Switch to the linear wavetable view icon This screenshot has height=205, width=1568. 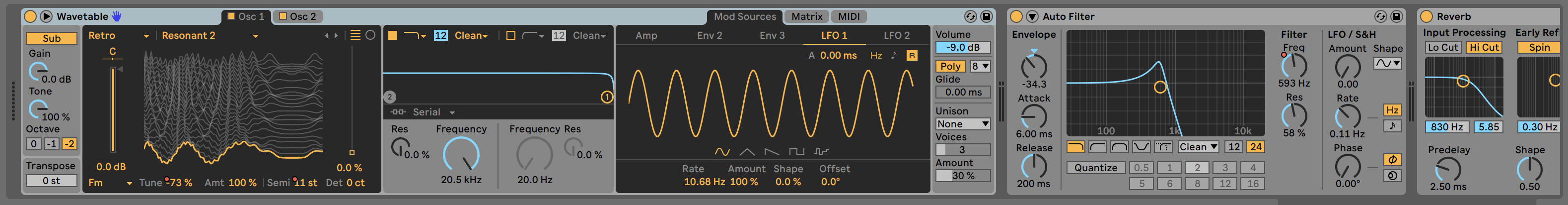(356, 35)
